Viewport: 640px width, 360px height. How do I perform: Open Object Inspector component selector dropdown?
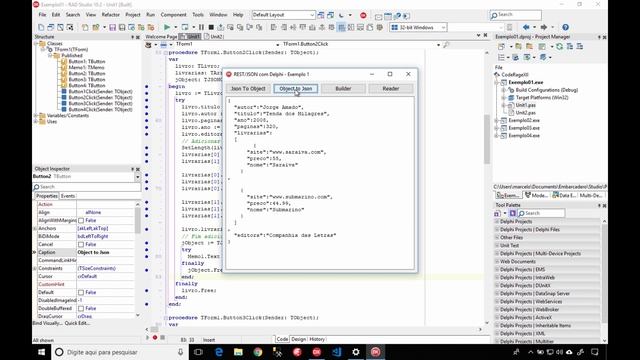point(138,177)
